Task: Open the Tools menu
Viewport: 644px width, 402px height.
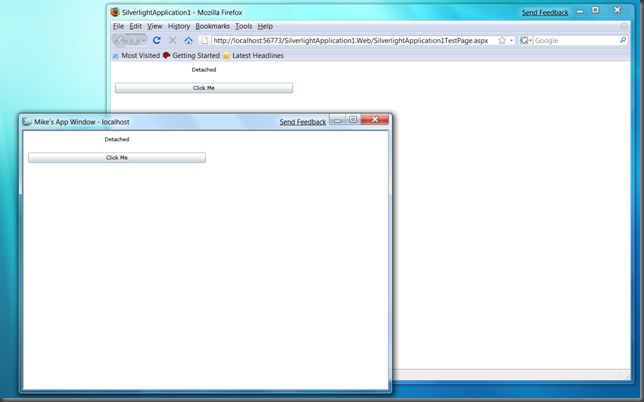Action: click(244, 26)
